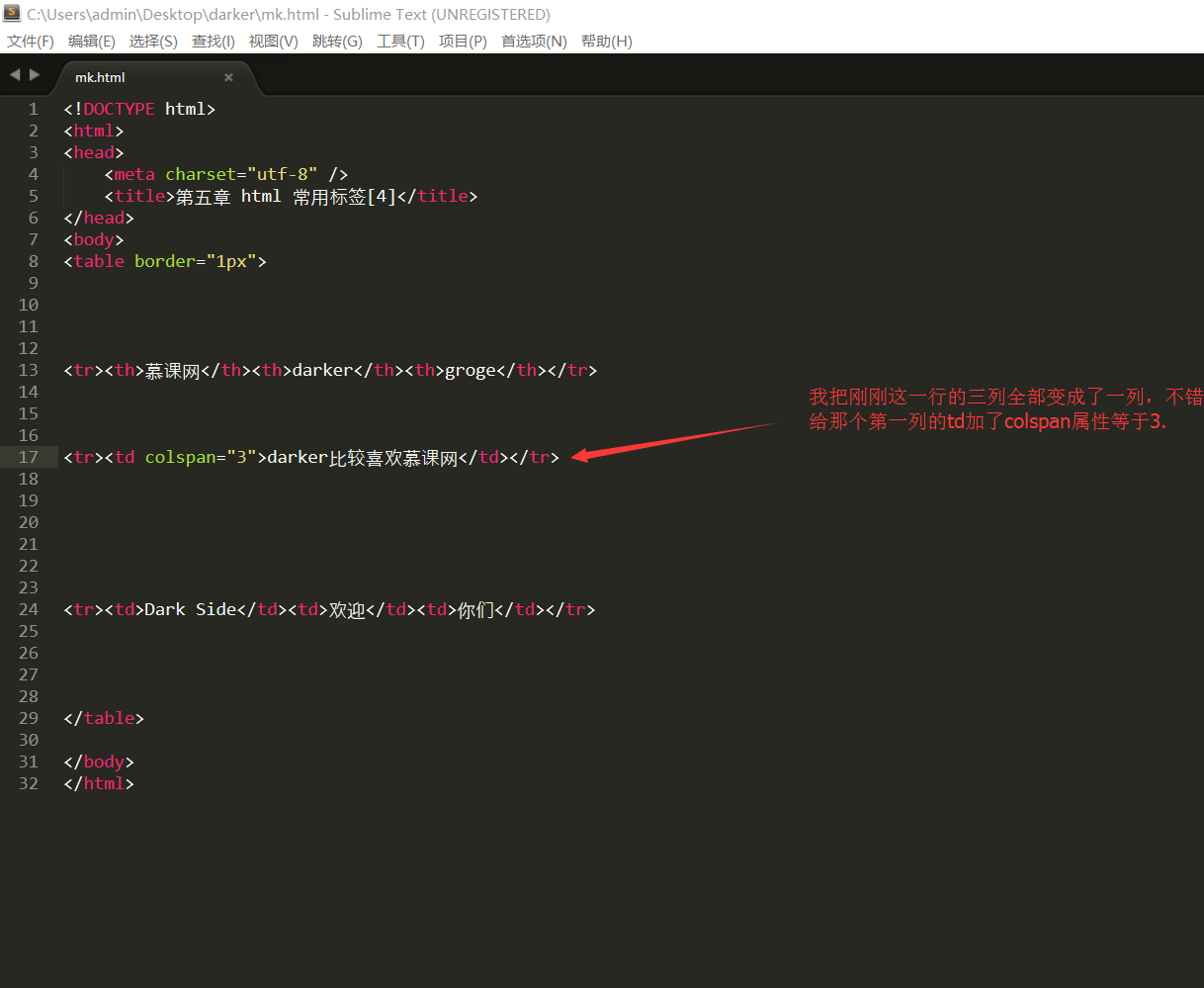Click the opening body tag on line 7
The height and width of the screenshot is (988, 1204).
[x=94, y=239]
